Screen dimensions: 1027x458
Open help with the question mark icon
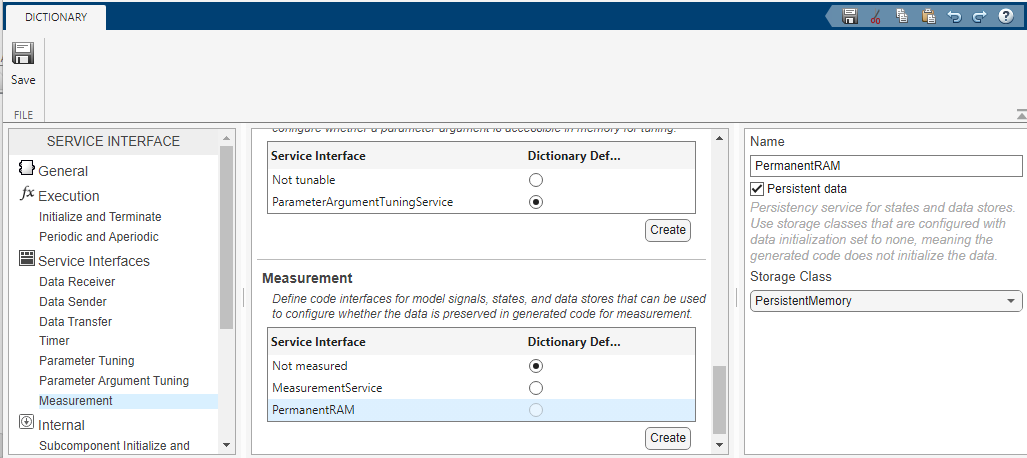click(1005, 16)
